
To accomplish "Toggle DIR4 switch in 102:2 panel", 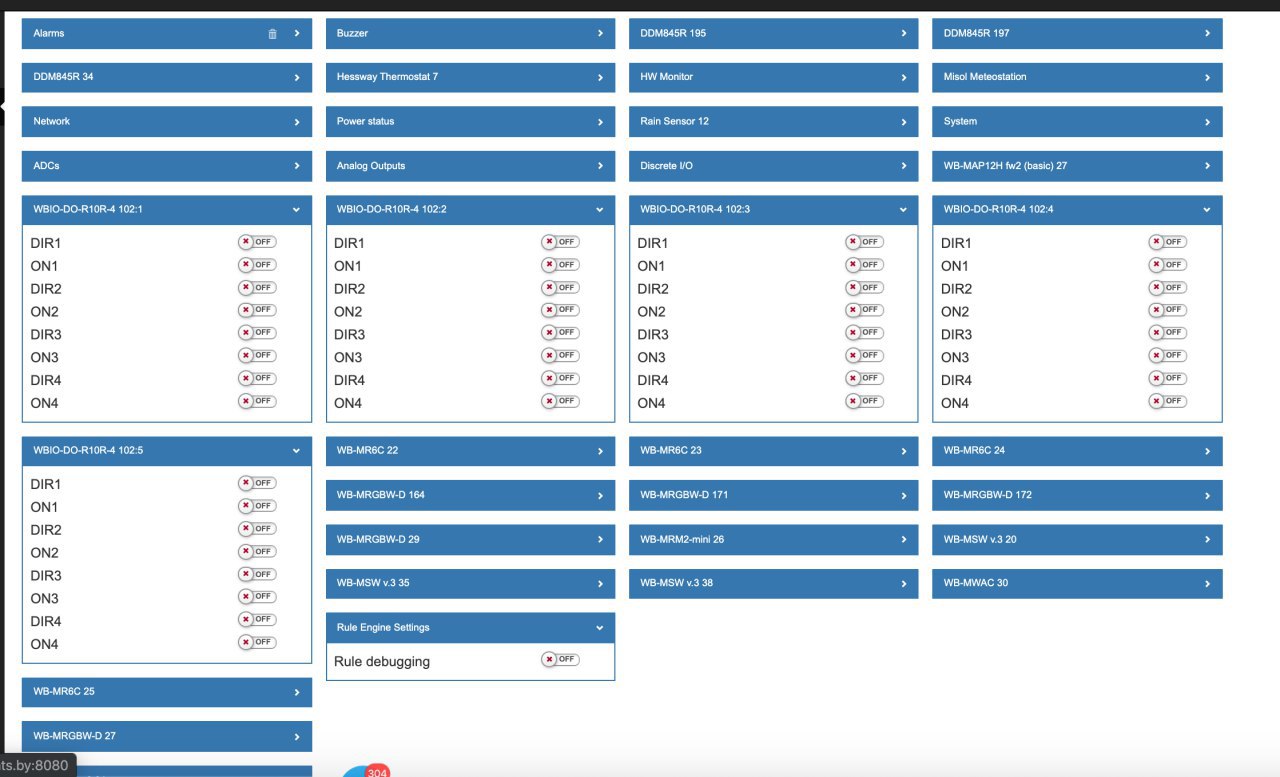I will (560, 379).
